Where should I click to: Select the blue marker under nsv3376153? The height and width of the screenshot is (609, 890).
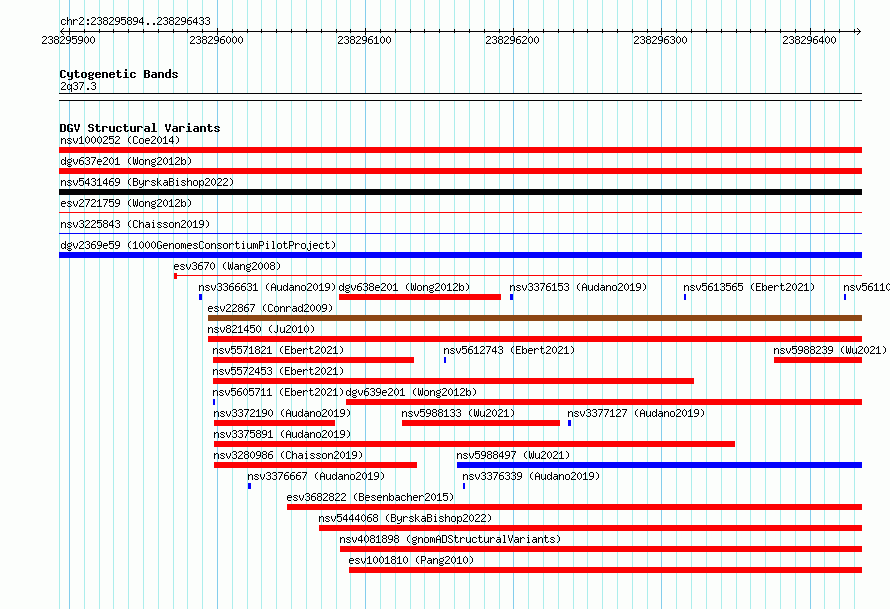(x=511, y=297)
